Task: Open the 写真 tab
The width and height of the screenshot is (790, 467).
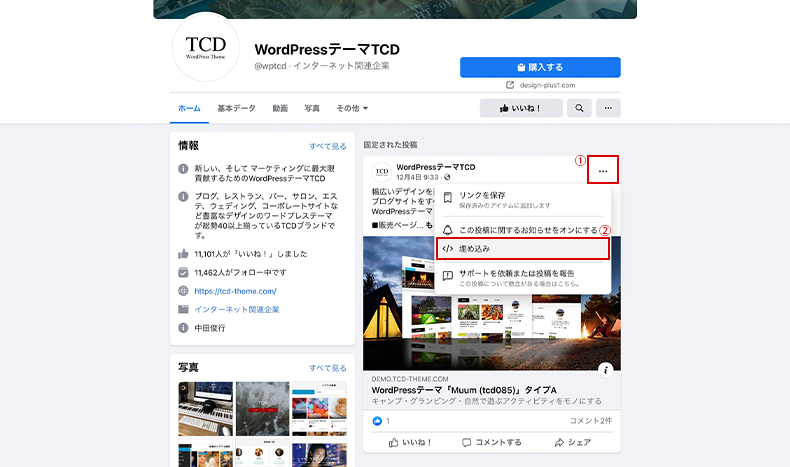Action: (312, 108)
